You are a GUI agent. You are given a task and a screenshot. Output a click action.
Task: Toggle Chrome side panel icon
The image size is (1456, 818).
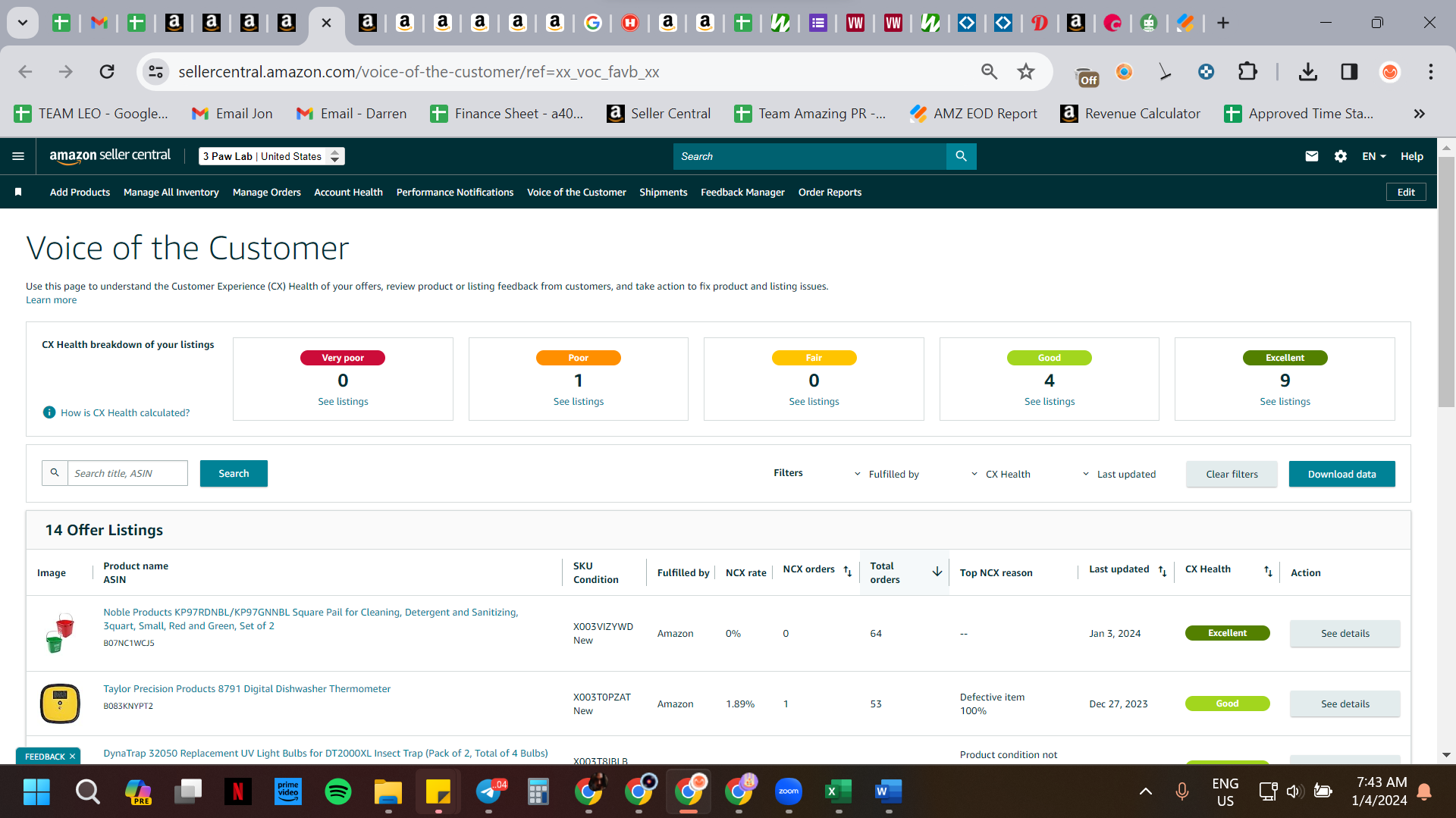[1349, 72]
